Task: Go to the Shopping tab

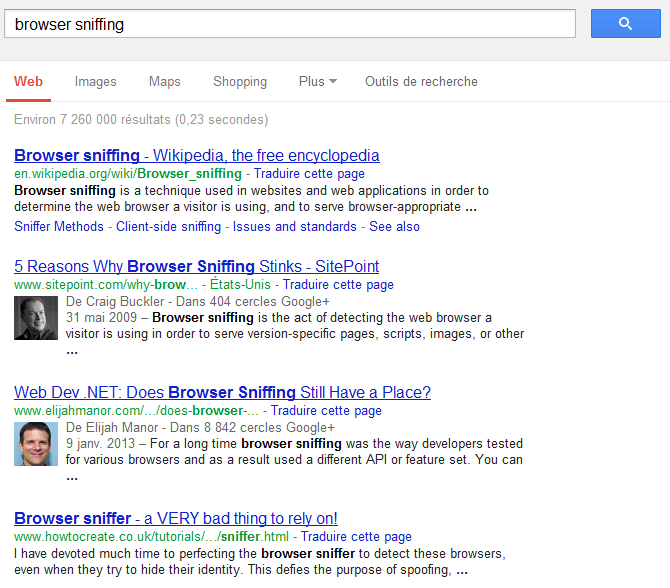Action: 240,81
